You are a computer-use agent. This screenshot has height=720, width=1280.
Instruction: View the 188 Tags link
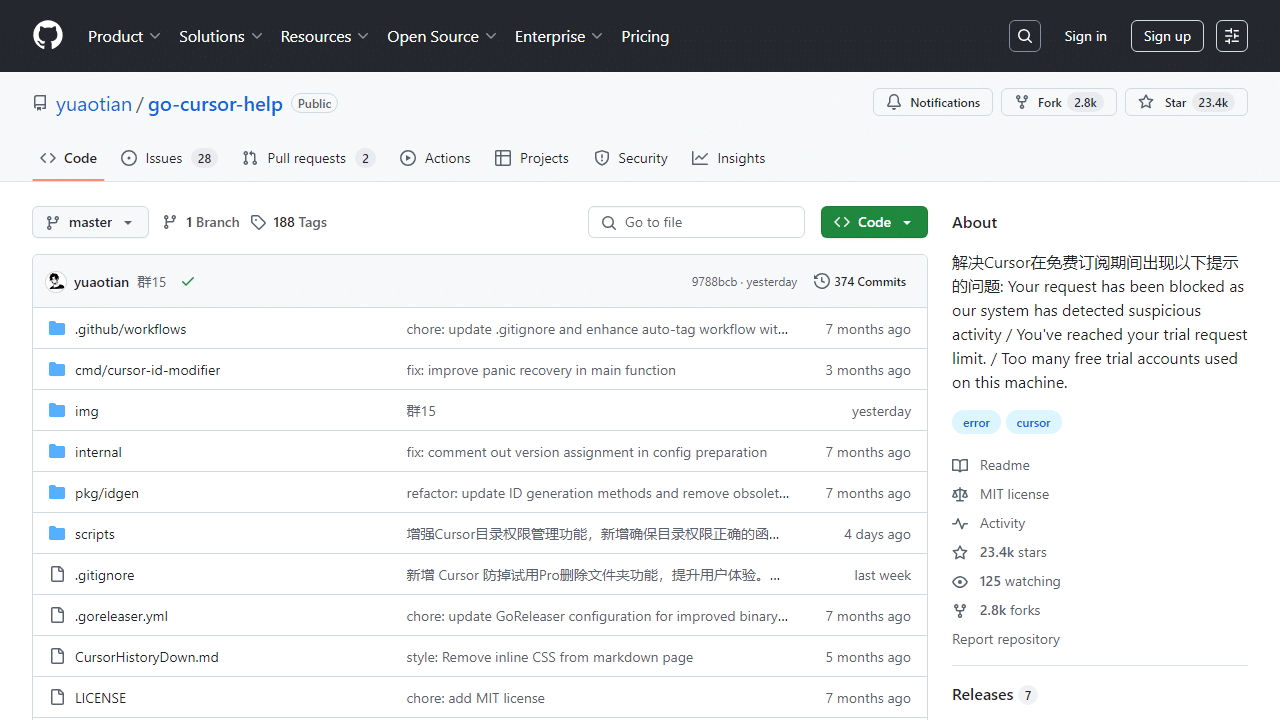tap(289, 222)
